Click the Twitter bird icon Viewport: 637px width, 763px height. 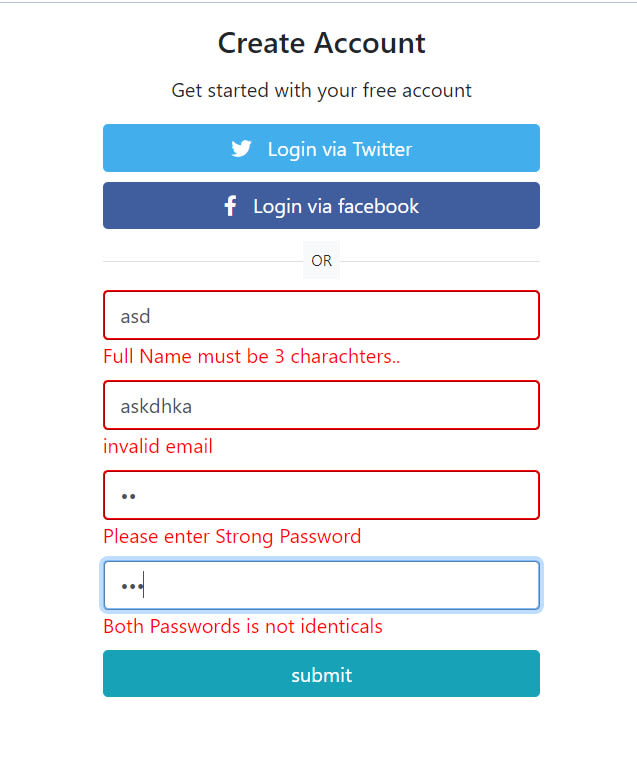point(241,149)
